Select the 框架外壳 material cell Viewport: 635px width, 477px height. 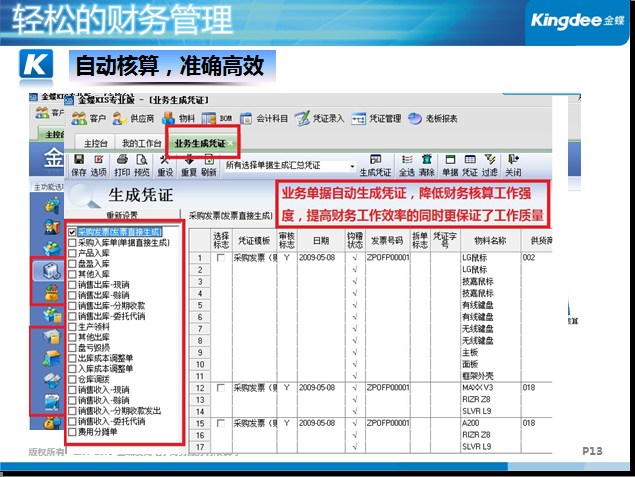click(490, 376)
